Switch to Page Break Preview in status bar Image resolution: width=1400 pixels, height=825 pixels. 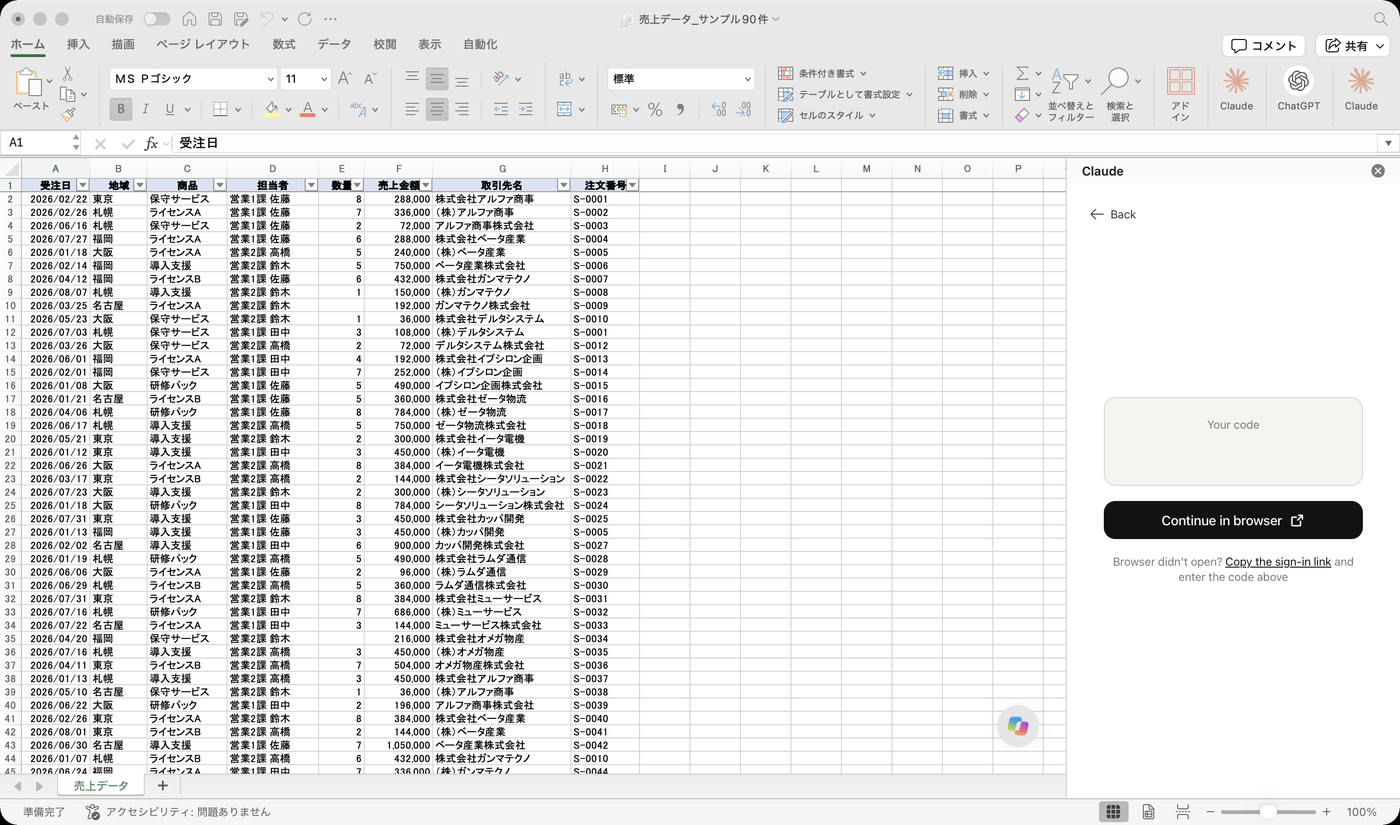tap(1183, 812)
